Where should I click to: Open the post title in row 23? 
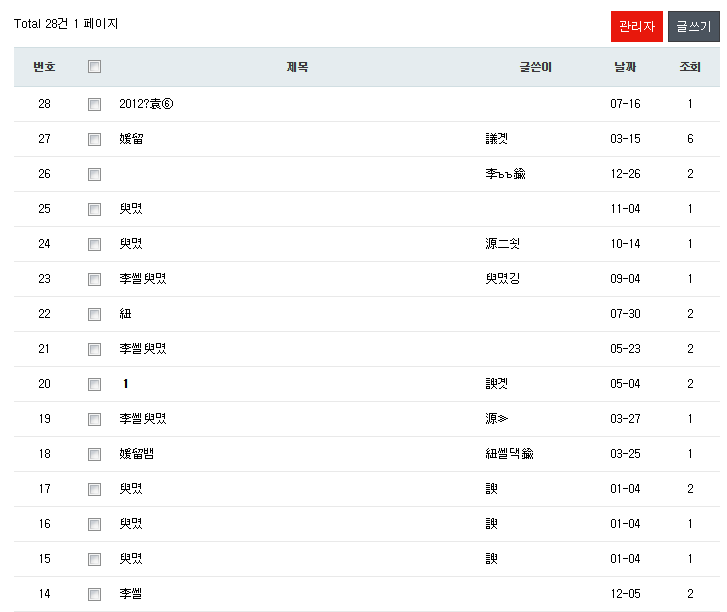click(143, 279)
